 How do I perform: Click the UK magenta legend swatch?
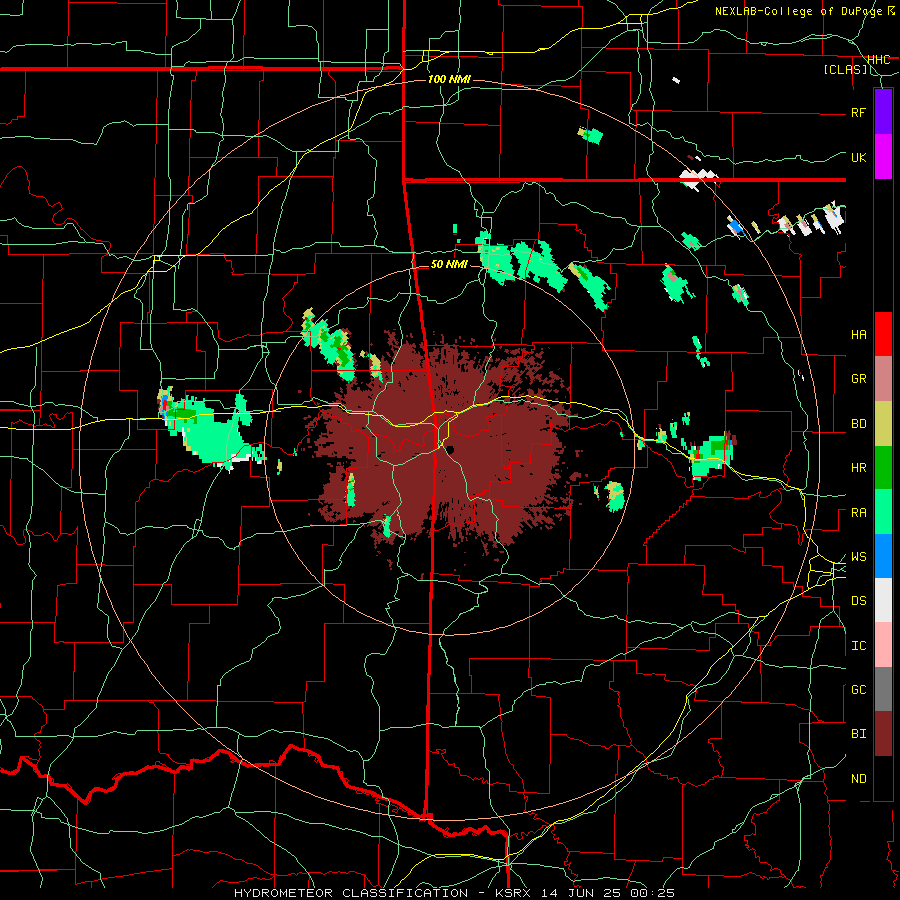click(883, 157)
